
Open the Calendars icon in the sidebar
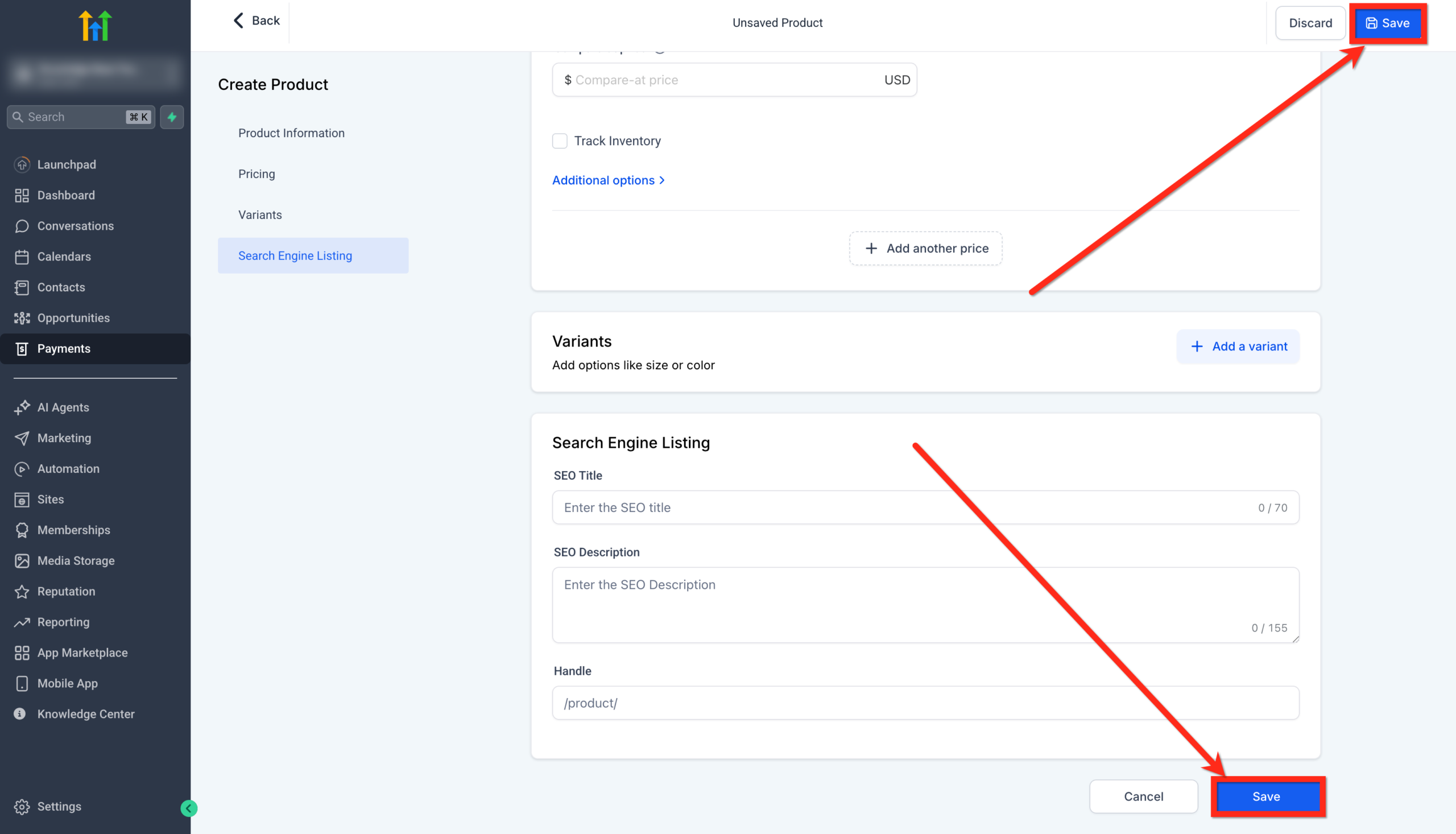tap(22, 257)
